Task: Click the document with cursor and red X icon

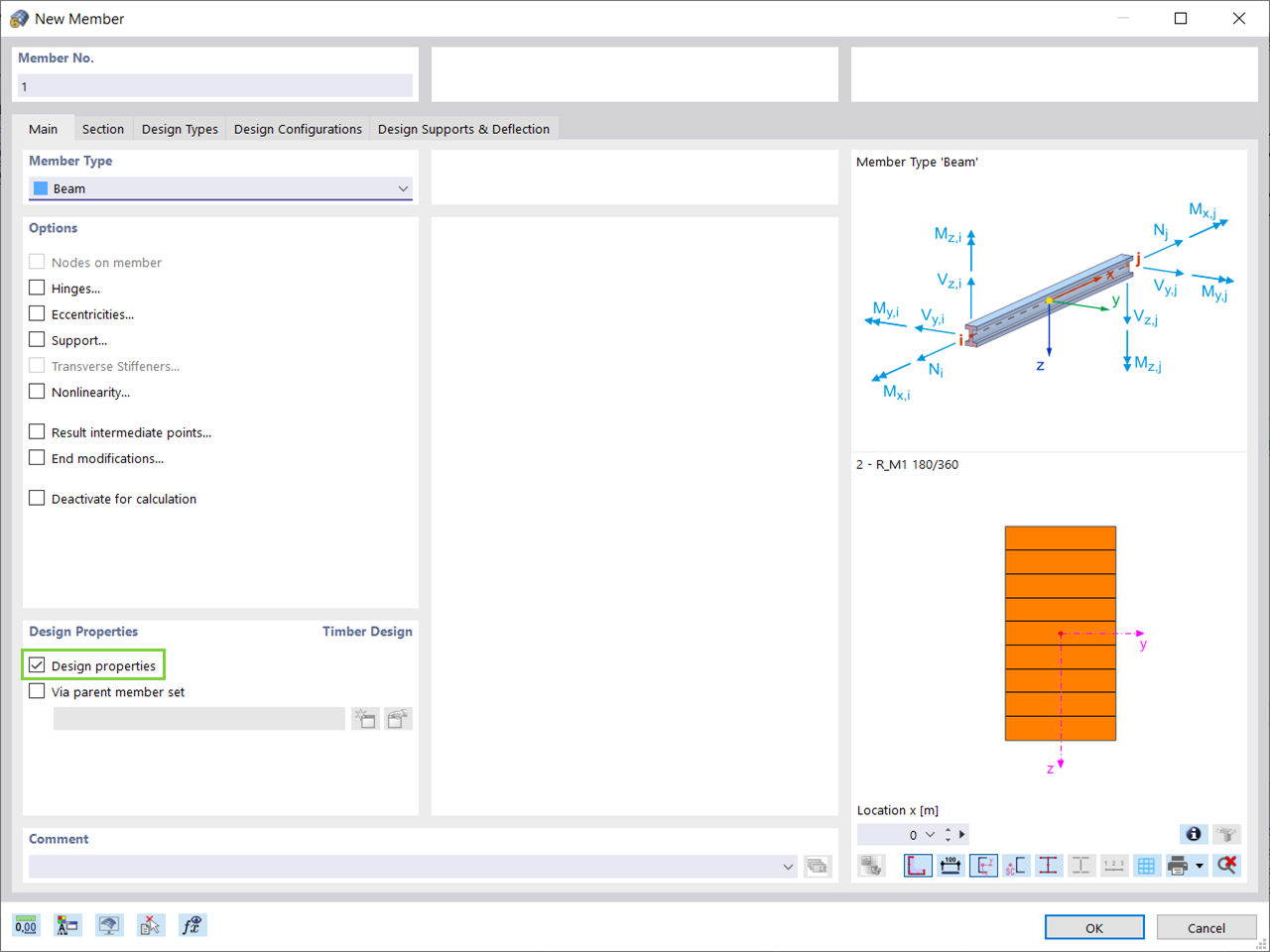Action: (150, 925)
